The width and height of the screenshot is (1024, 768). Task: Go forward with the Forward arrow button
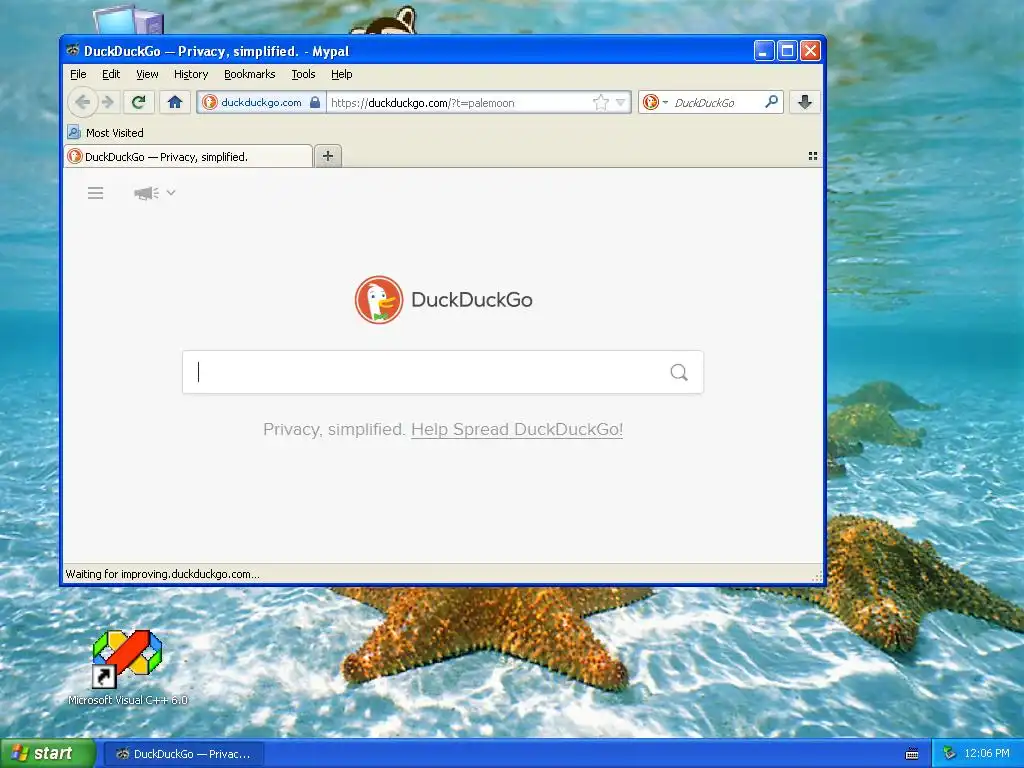coord(108,102)
